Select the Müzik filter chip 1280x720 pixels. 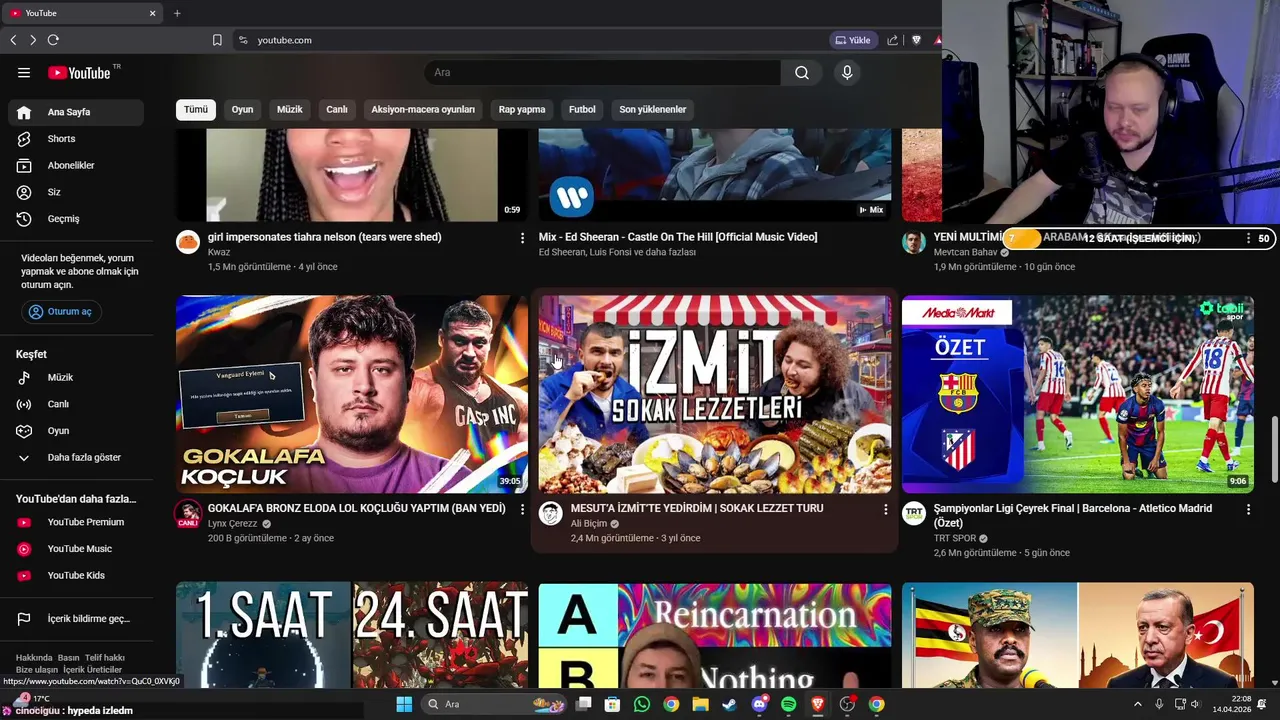(x=289, y=110)
